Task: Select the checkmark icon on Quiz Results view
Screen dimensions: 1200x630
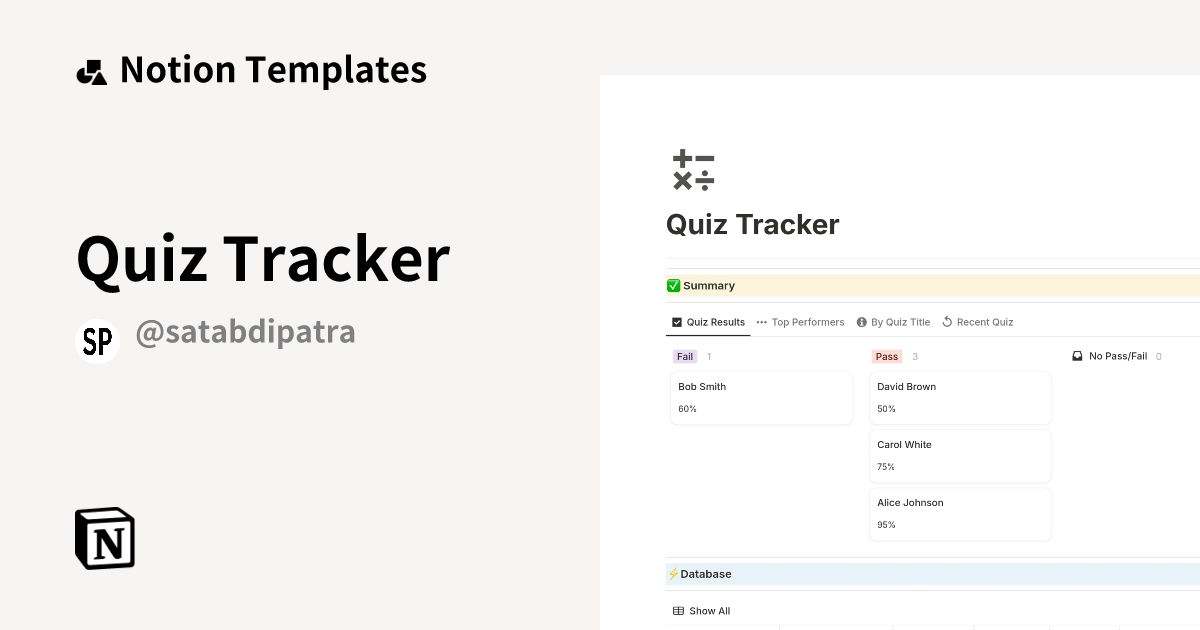Action: [x=676, y=321]
